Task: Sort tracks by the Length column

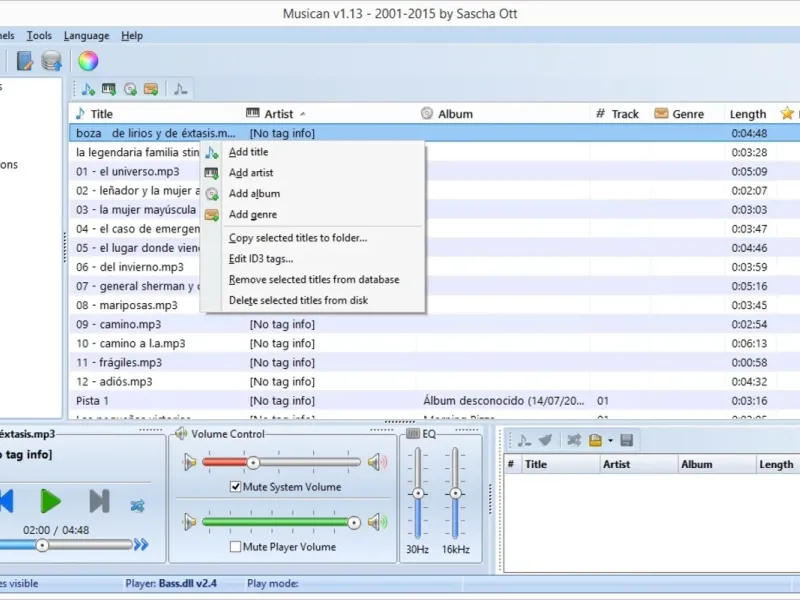Action: coord(747,114)
